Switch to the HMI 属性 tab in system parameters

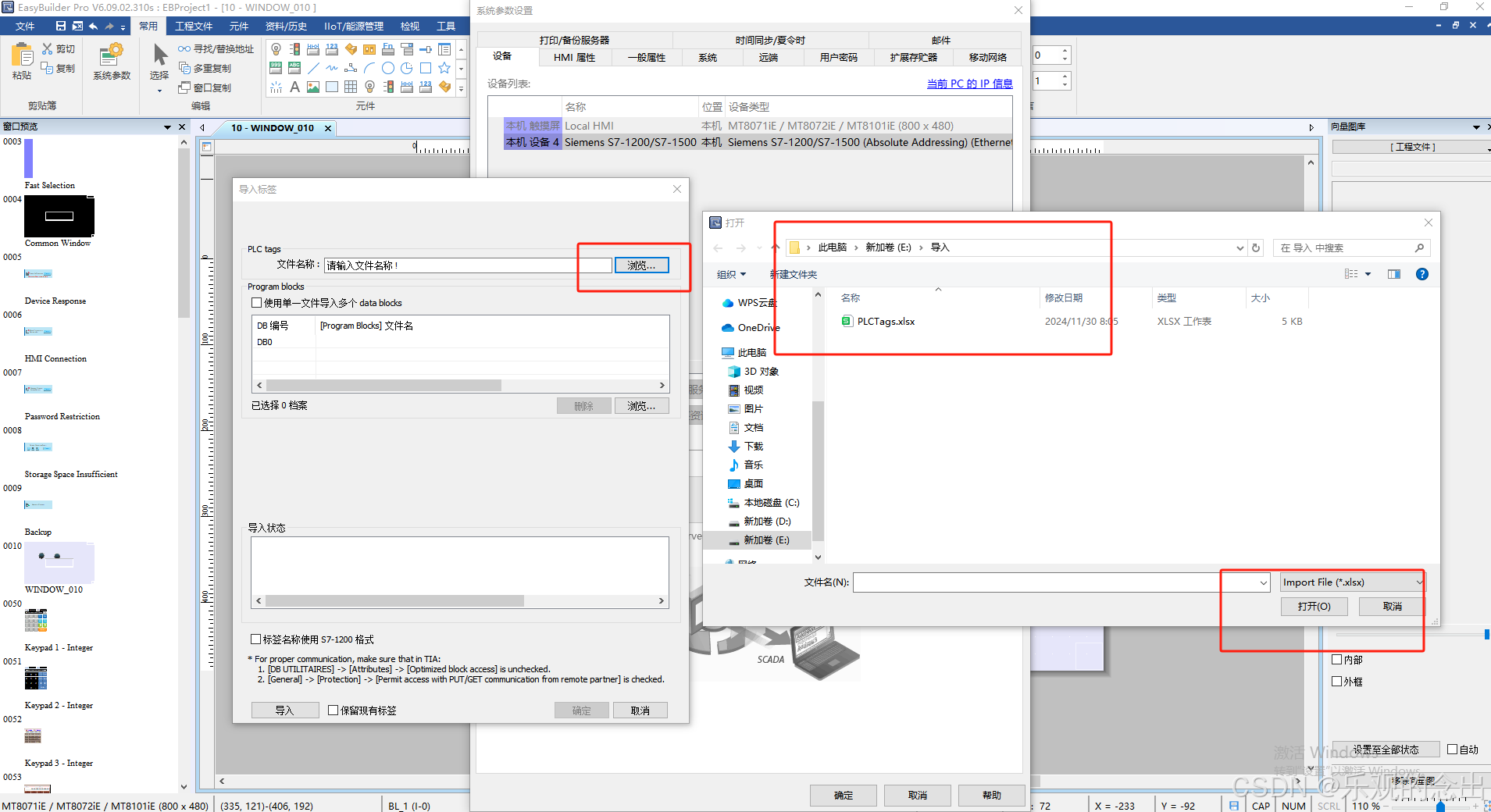[574, 58]
